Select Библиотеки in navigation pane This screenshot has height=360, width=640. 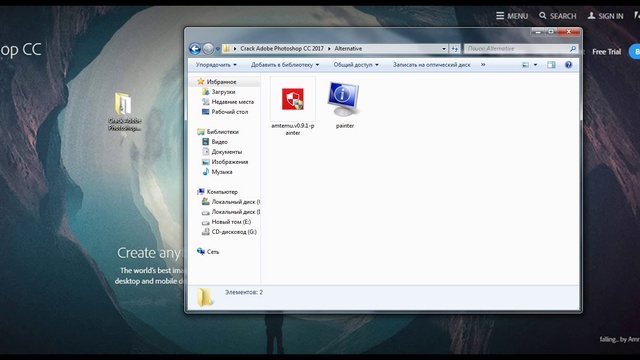(222, 132)
